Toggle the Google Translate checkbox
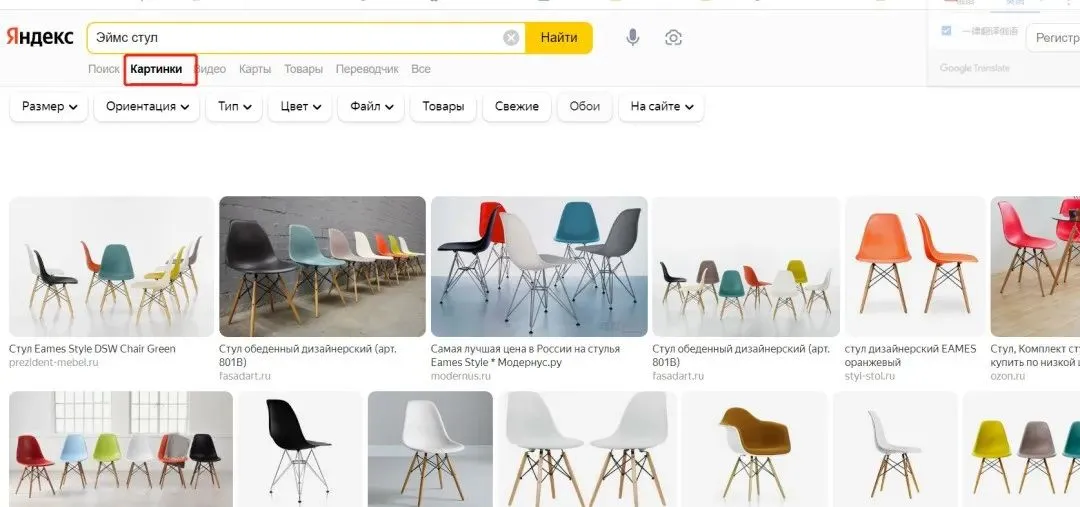Screen dimensions: 1080x507 [x=946, y=31]
